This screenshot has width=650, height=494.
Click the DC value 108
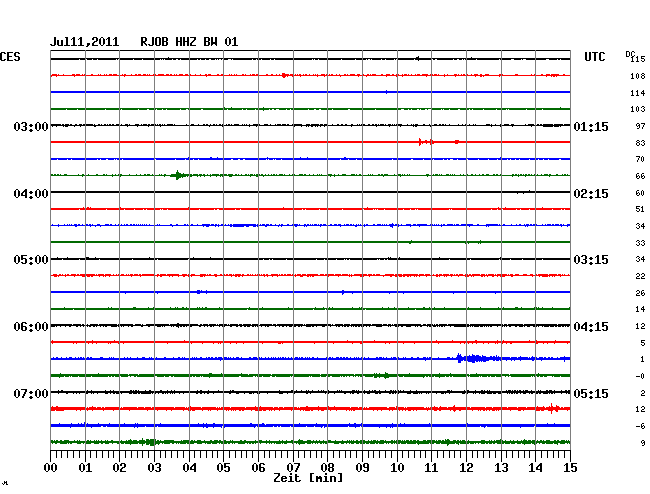coord(638,76)
